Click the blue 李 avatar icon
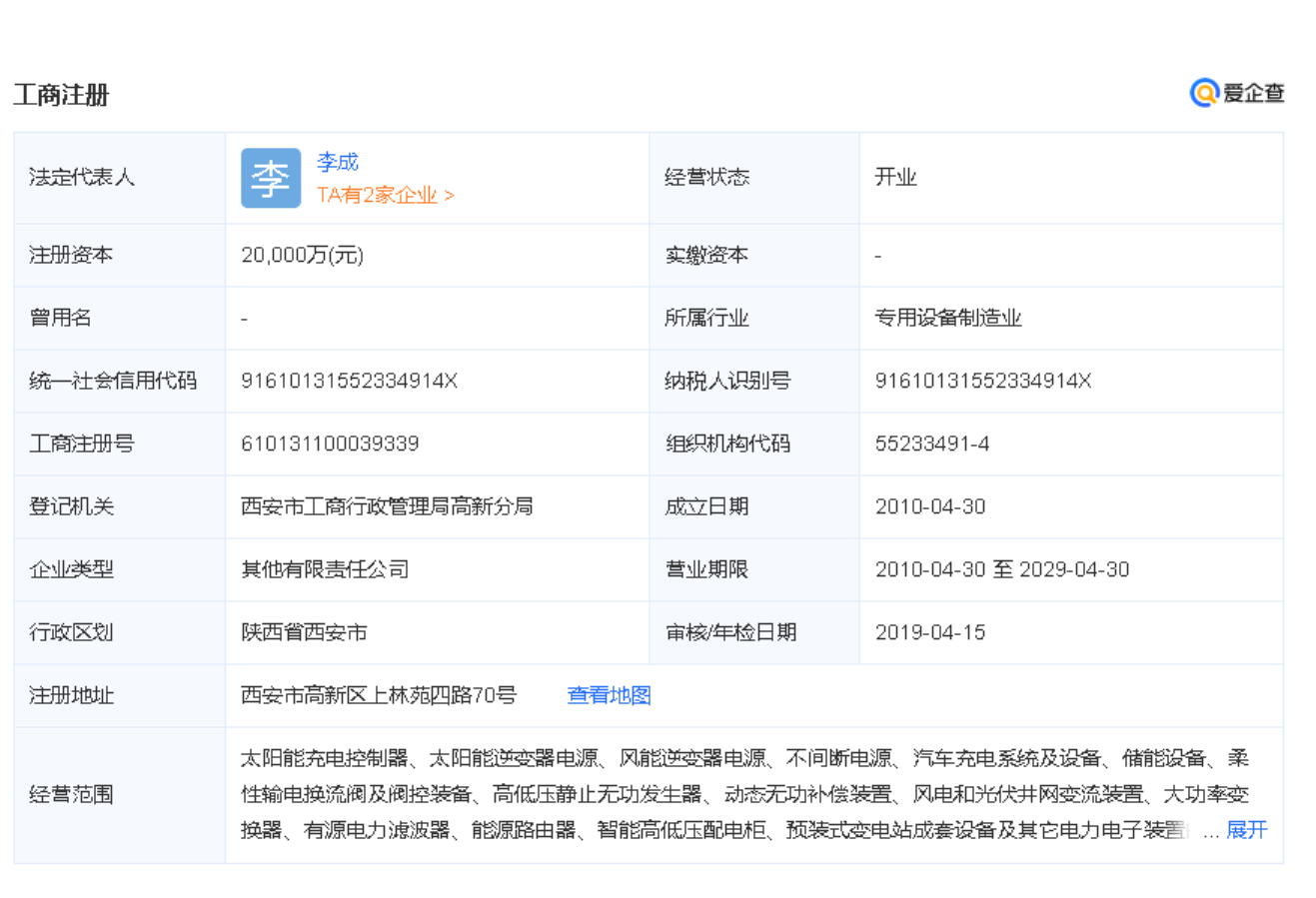Screen dimensions: 1316x898 (270, 179)
